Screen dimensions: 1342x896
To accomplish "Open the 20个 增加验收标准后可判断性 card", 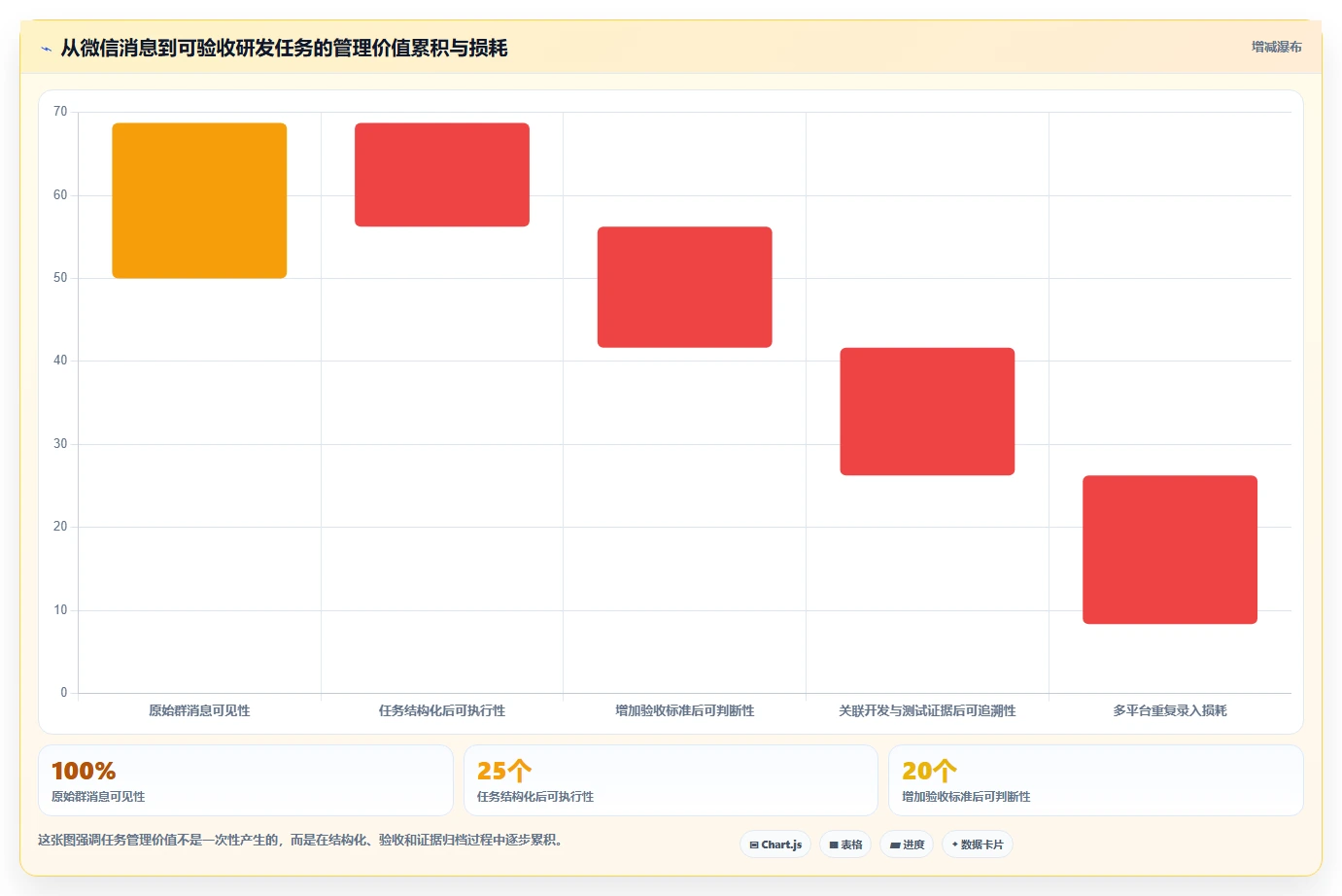I will pyautogui.click(x=1096, y=780).
